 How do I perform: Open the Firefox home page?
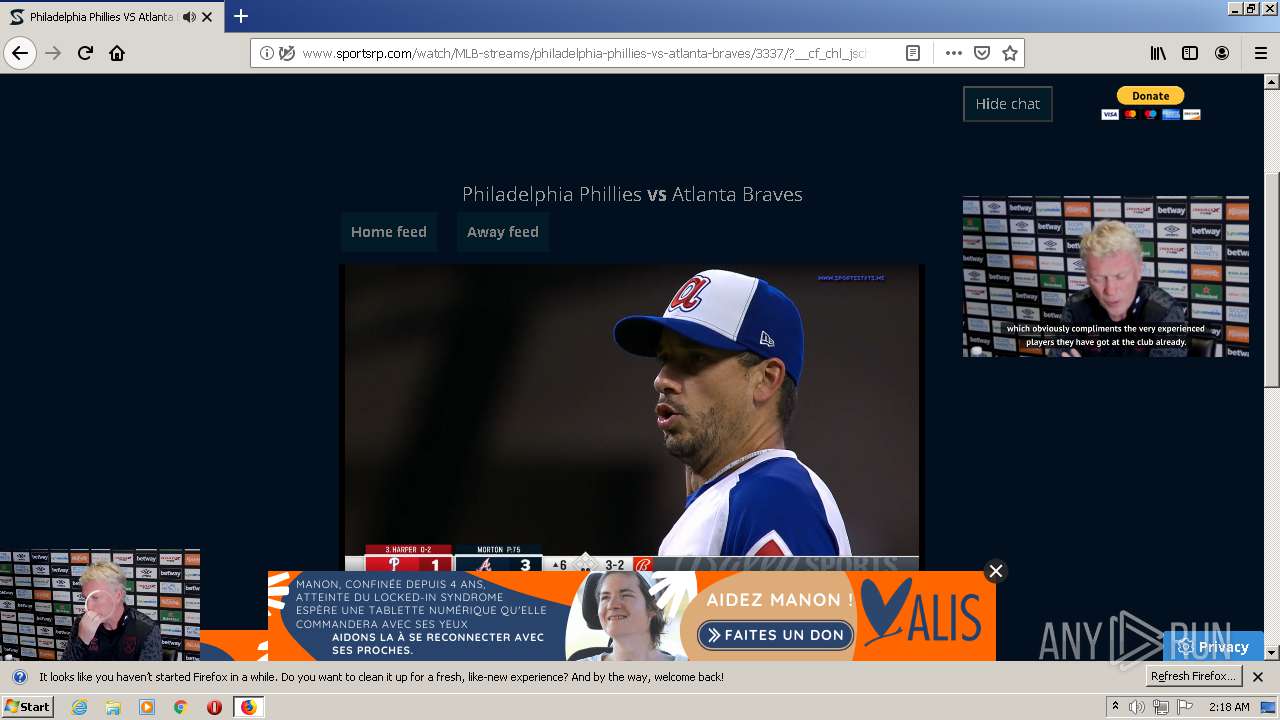[117, 53]
